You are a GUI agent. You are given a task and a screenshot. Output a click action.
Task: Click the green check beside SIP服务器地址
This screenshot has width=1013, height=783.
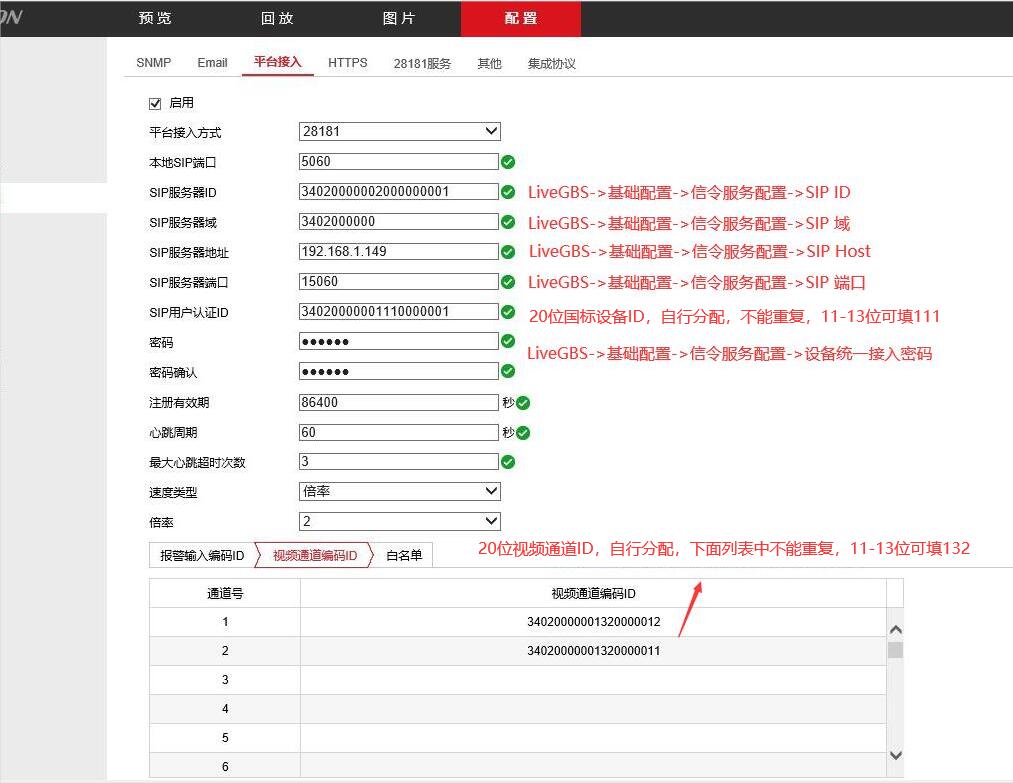509,252
